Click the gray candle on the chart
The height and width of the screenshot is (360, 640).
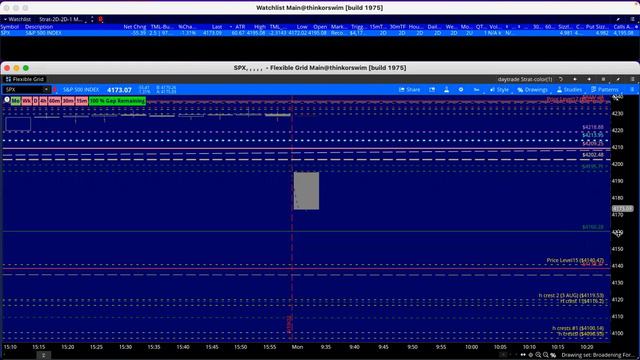coord(307,191)
